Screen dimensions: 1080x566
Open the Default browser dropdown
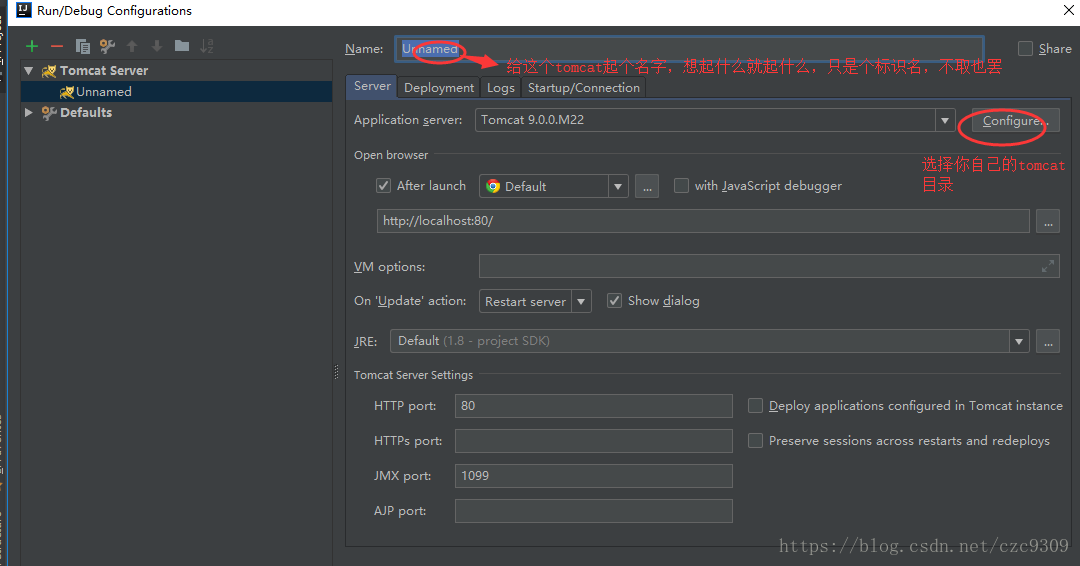coord(618,187)
